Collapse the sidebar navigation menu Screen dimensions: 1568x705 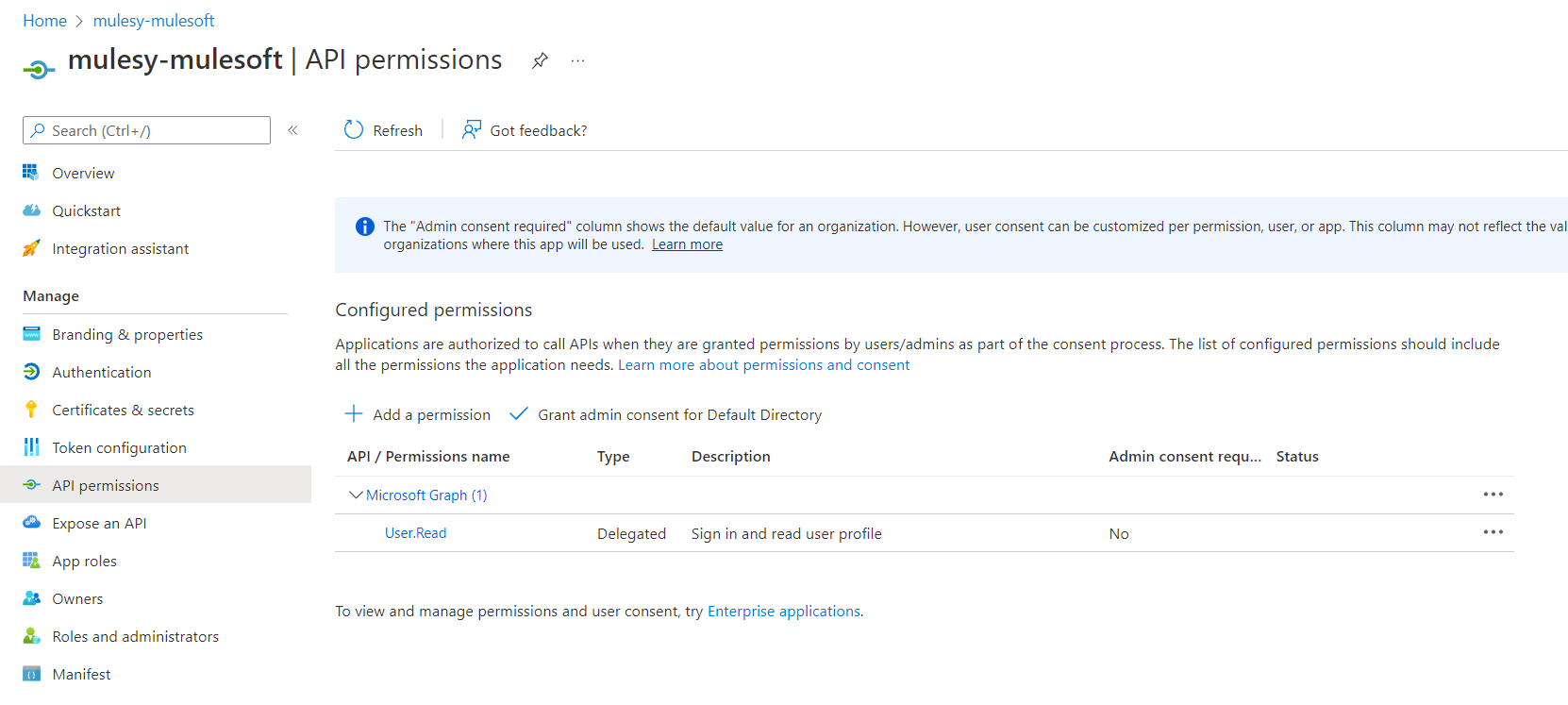[x=292, y=130]
